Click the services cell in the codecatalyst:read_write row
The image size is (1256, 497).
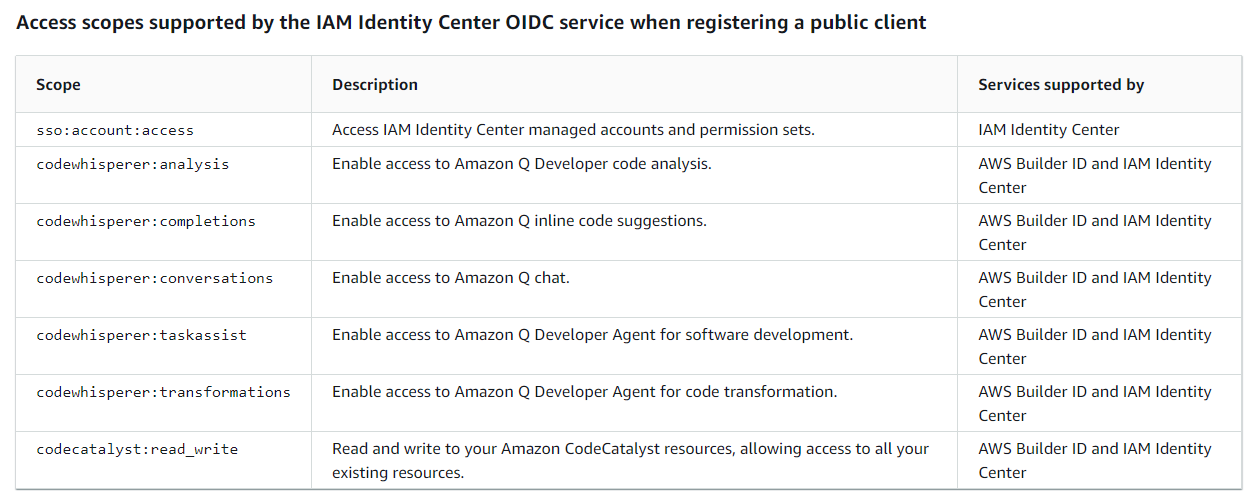coord(1094,460)
